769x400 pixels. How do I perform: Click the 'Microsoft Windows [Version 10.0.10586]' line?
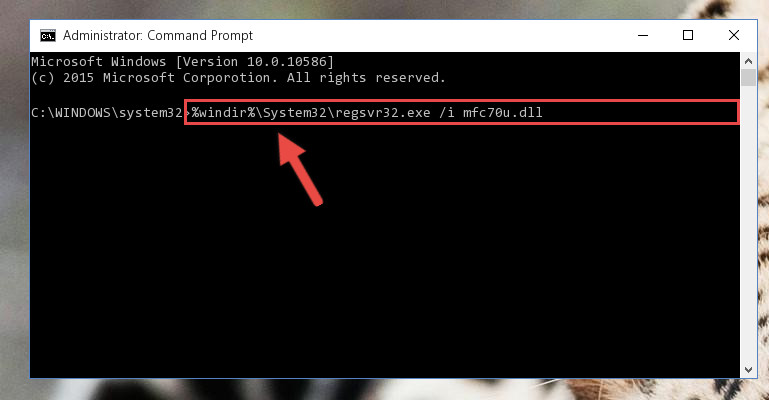coord(182,62)
